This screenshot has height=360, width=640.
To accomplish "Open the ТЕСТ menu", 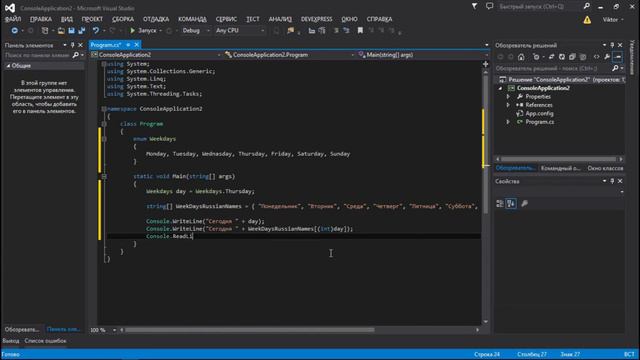I will point(253,19).
